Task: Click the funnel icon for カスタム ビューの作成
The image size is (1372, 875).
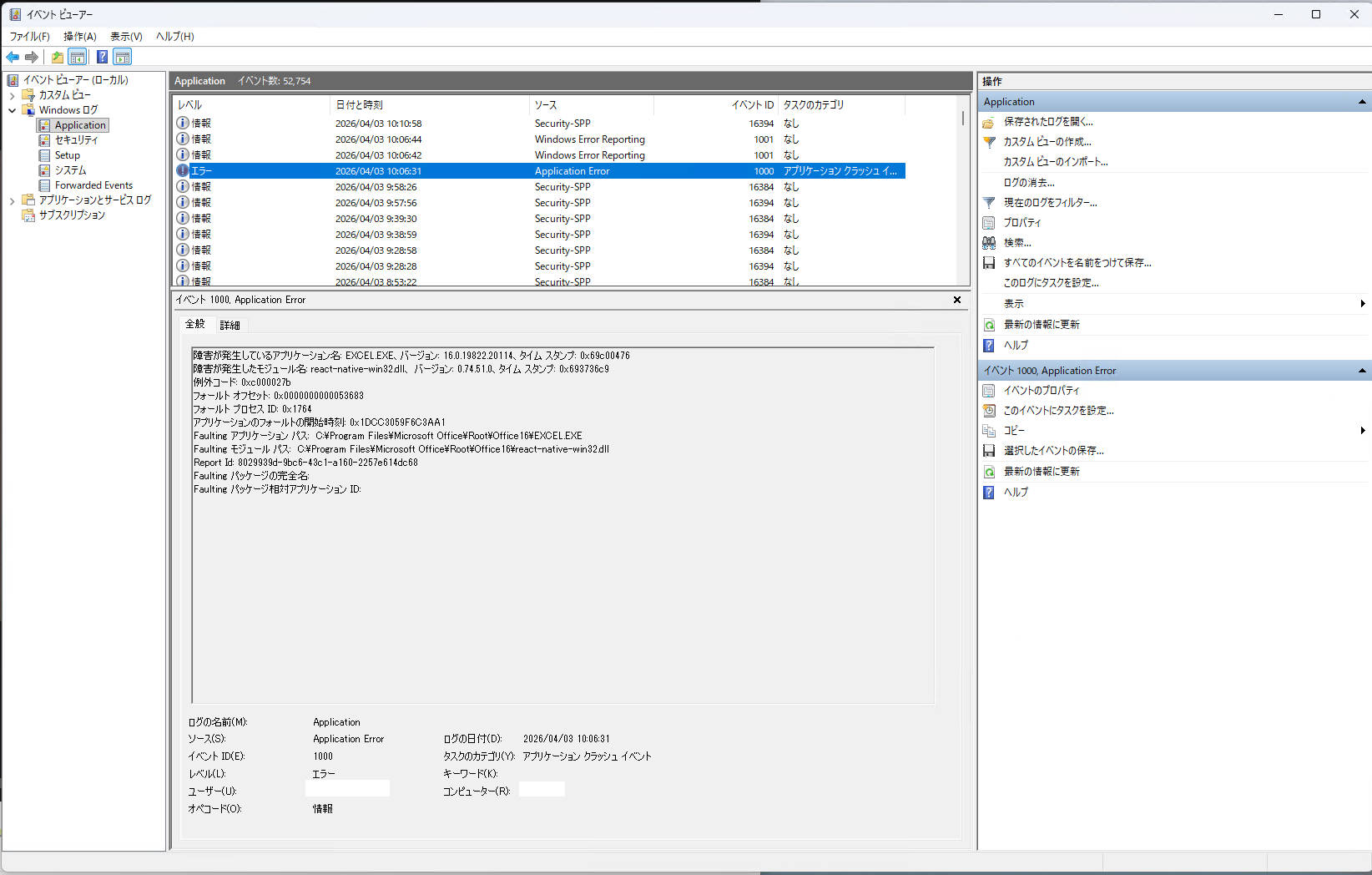Action: (989, 142)
